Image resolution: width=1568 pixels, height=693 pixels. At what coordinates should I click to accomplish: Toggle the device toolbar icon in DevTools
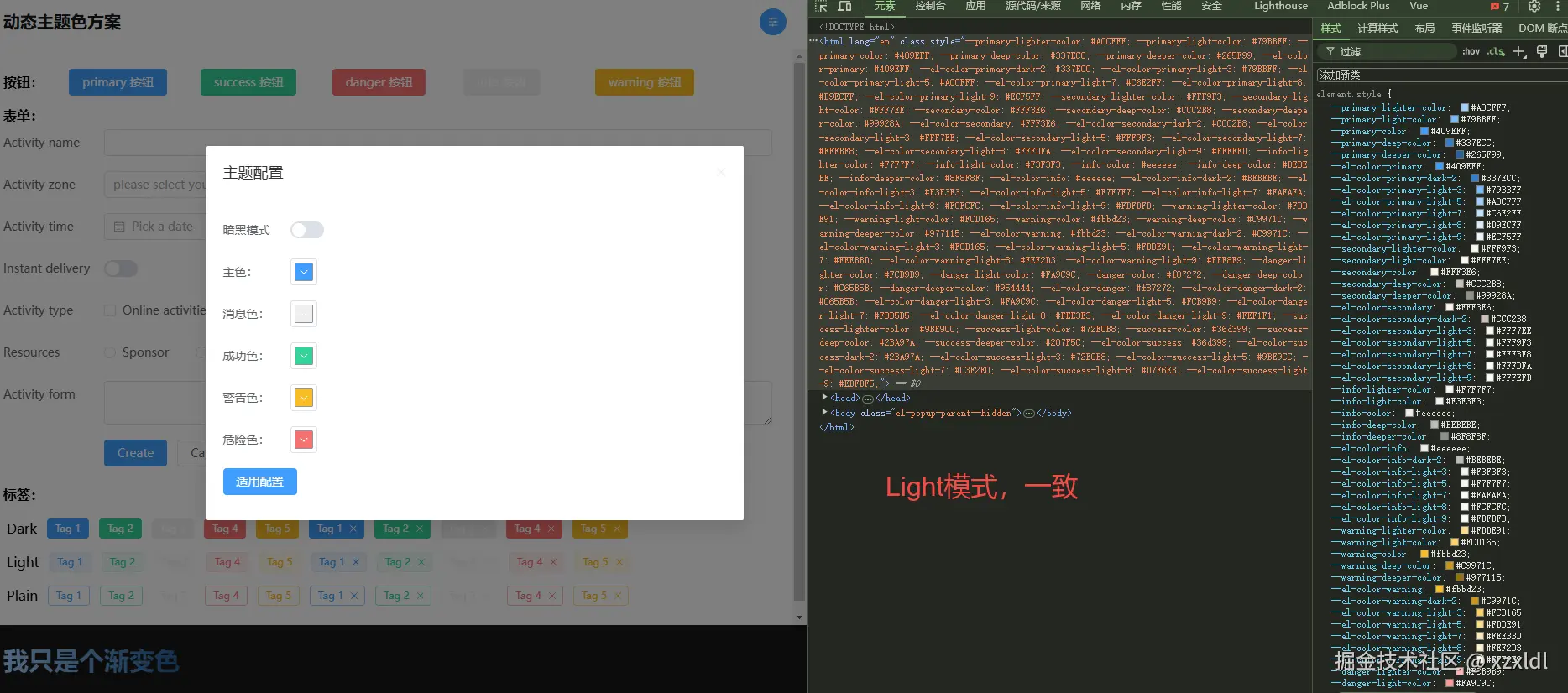844,6
